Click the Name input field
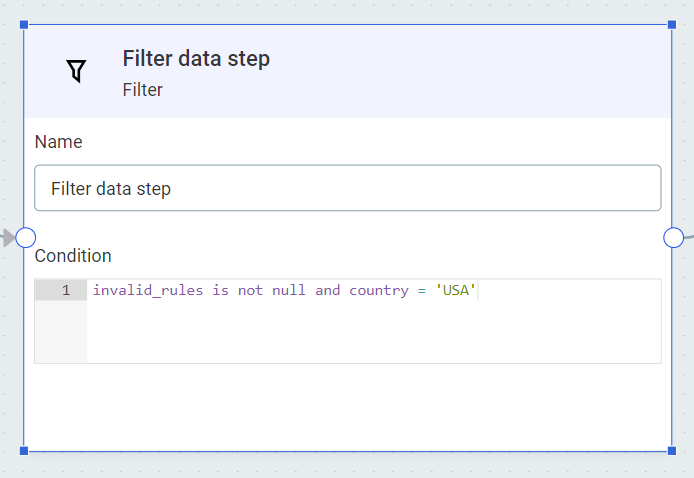The height and width of the screenshot is (478, 694). [347, 188]
